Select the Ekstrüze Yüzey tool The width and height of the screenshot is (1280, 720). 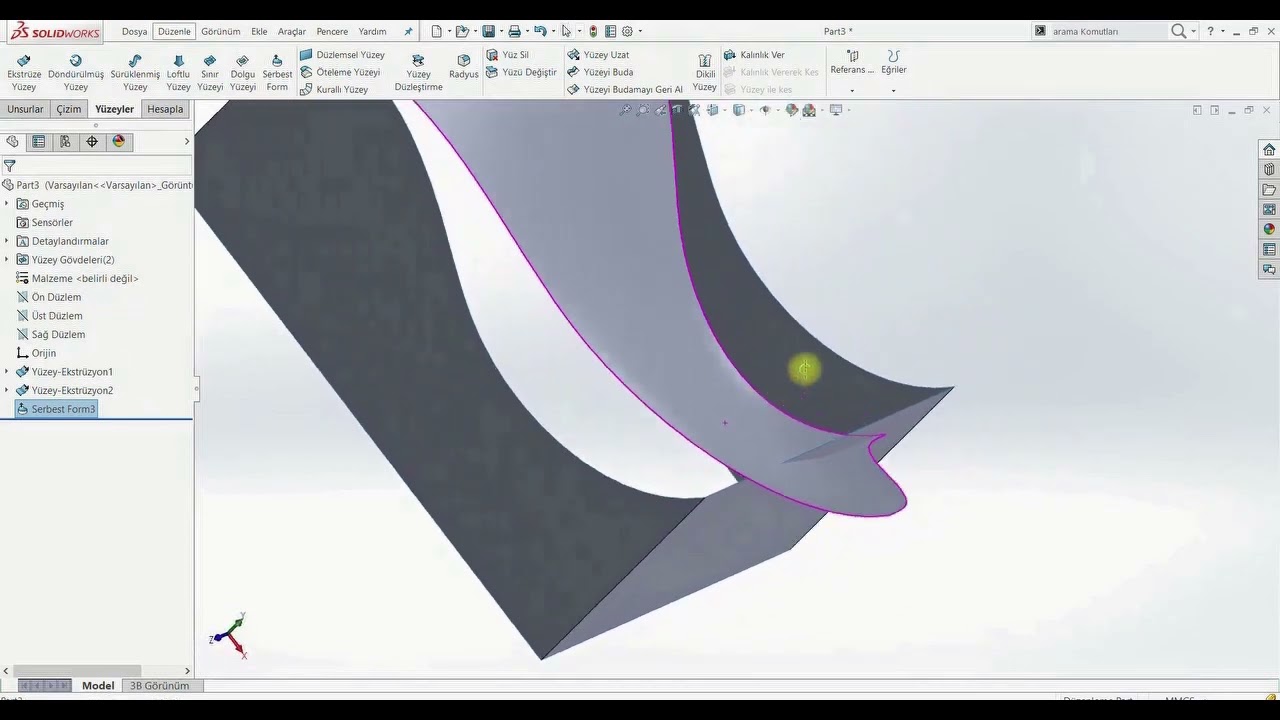[x=24, y=73]
